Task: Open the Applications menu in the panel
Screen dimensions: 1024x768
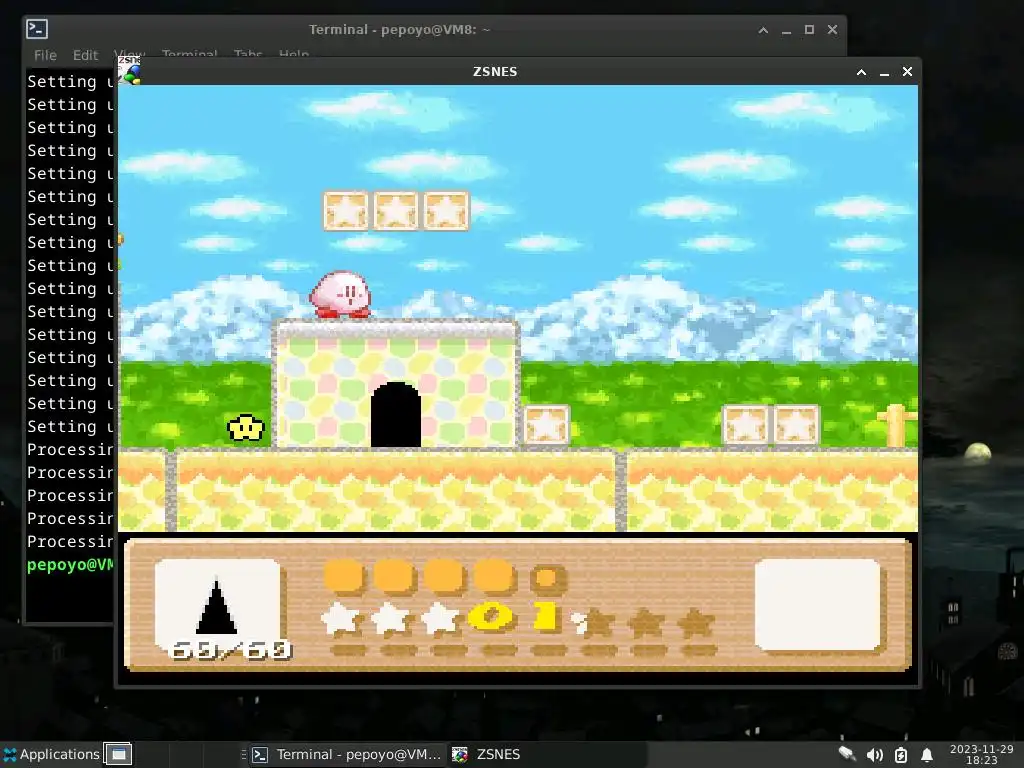Action: [51, 754]
